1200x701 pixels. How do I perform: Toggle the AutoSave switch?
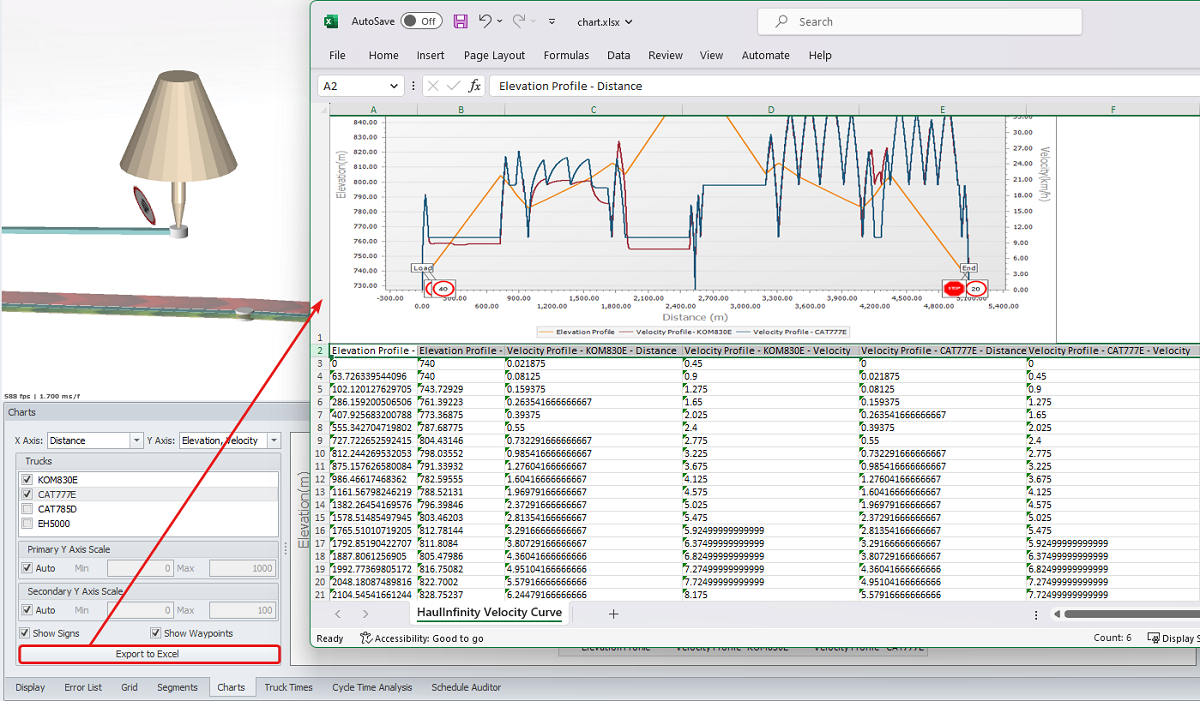[421, 21]
